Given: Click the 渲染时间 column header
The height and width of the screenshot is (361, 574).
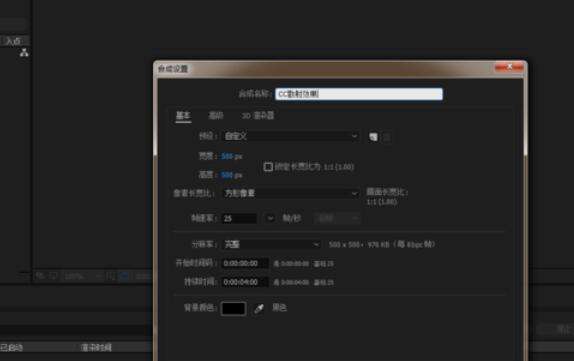Looking at the screenshot, I should click(x=96, y=347).
